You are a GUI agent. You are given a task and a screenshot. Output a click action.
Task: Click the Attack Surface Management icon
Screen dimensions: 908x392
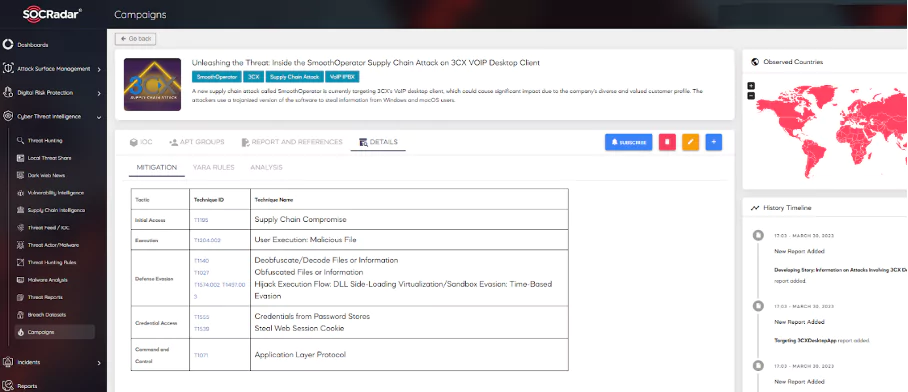tap(8, 68)
